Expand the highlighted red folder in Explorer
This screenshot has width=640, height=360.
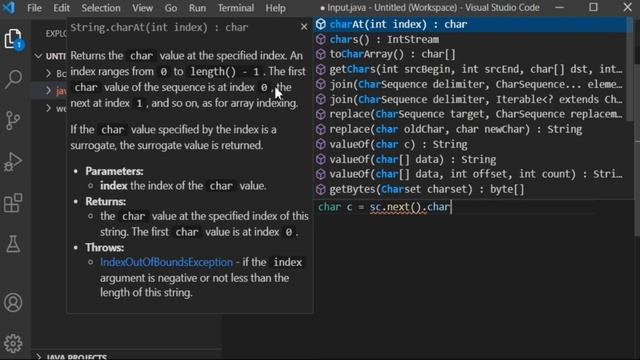(x=48, y=90)
